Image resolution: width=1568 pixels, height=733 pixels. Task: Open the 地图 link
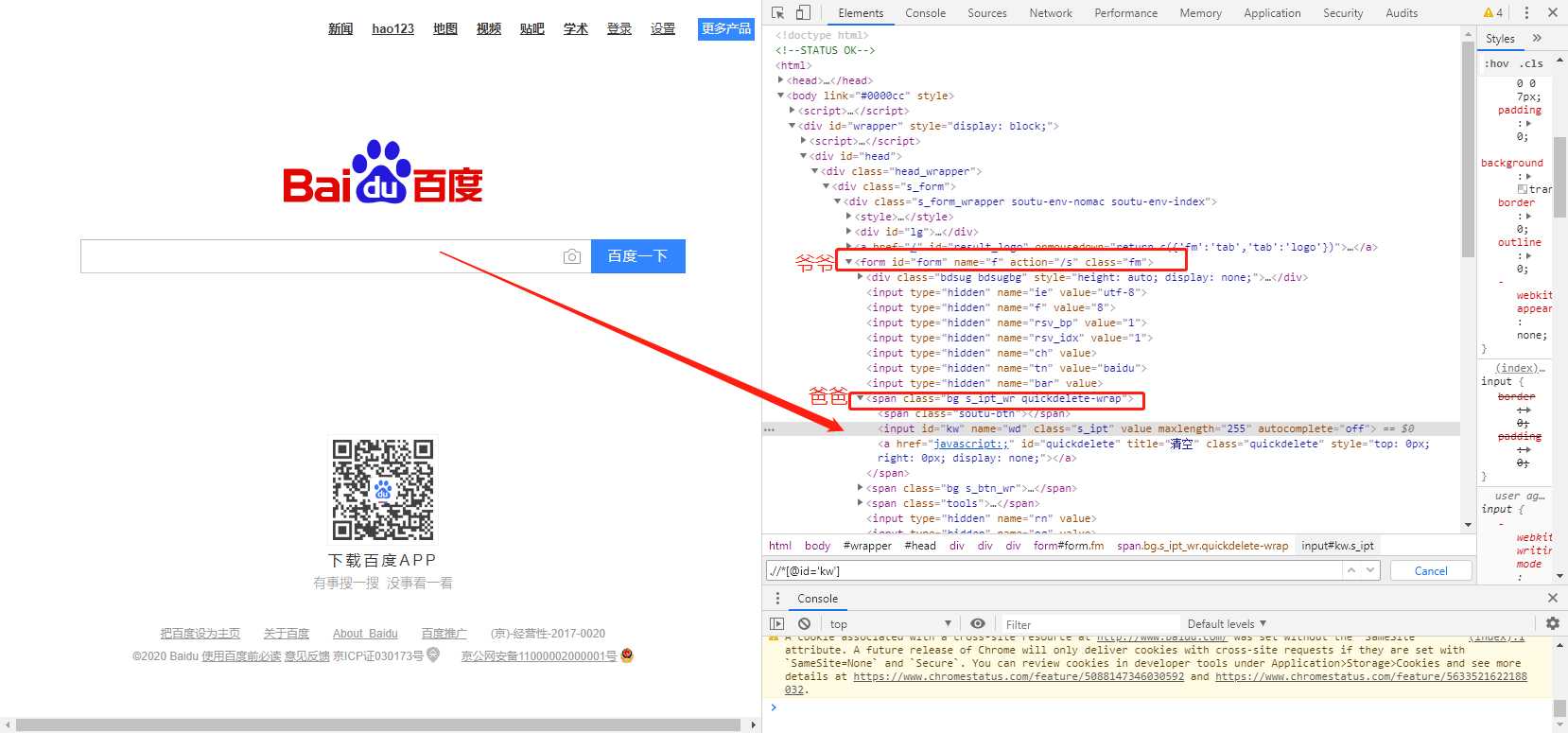[x=445, y=29]
